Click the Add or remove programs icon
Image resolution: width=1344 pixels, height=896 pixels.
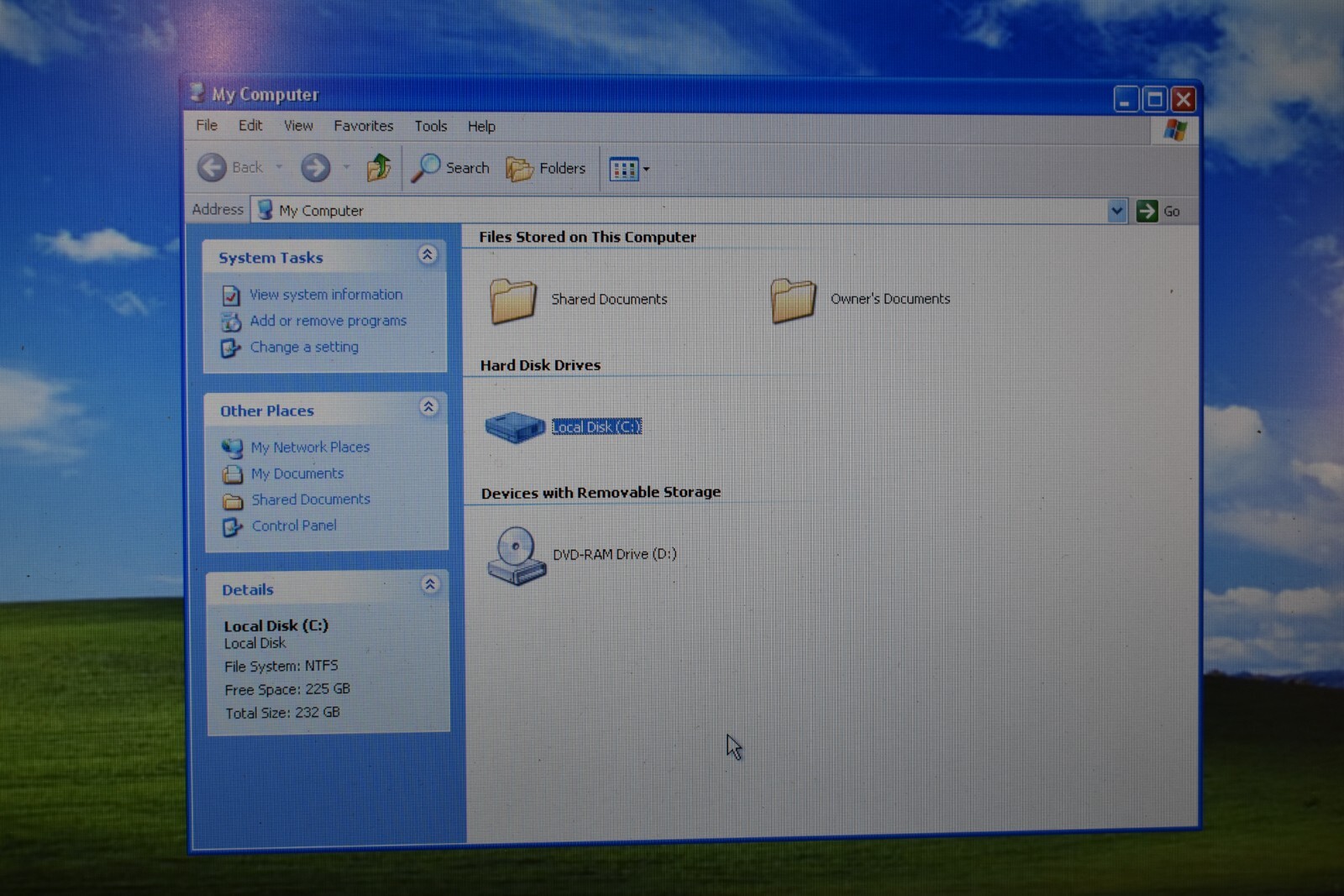pos(231,322)
